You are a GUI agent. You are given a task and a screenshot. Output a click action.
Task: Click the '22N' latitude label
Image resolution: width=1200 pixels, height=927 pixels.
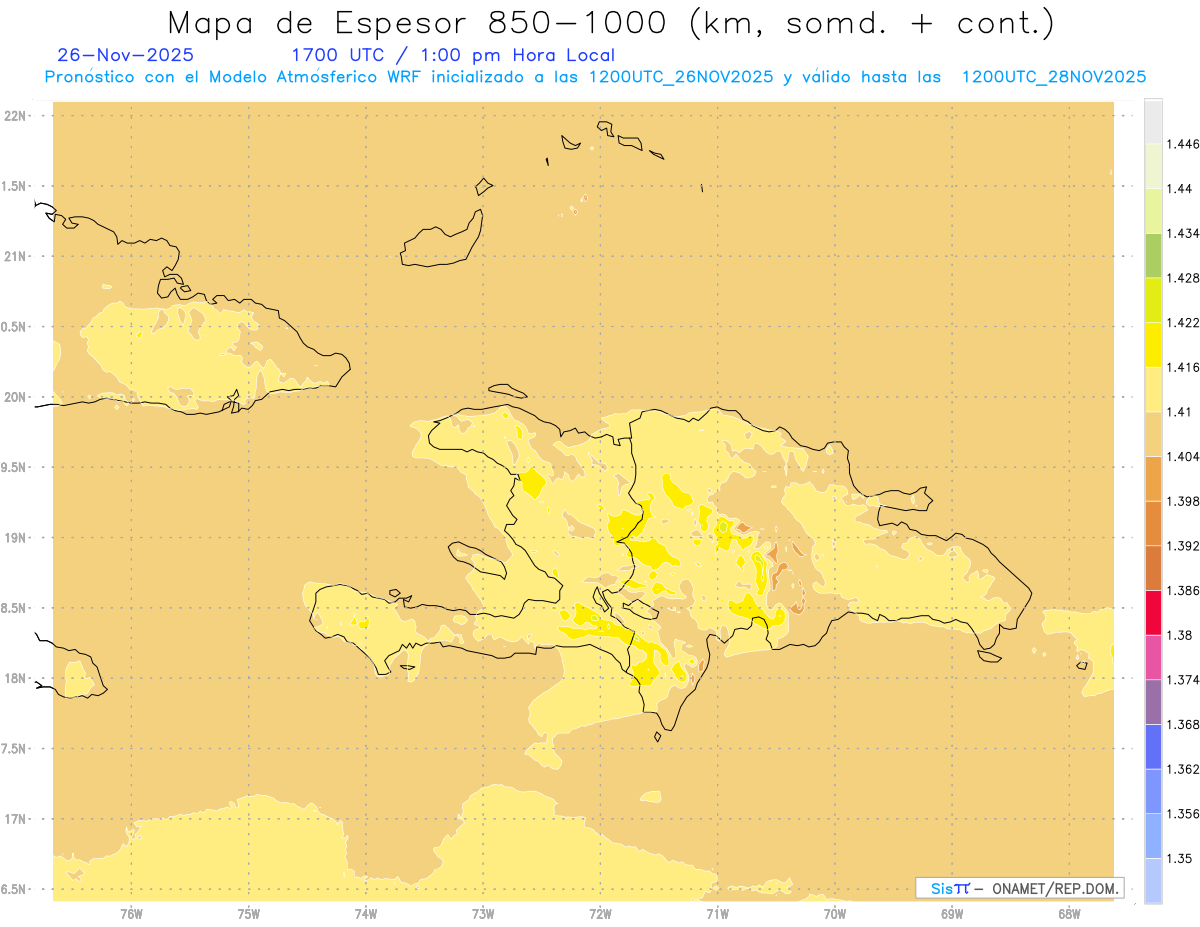17,116
